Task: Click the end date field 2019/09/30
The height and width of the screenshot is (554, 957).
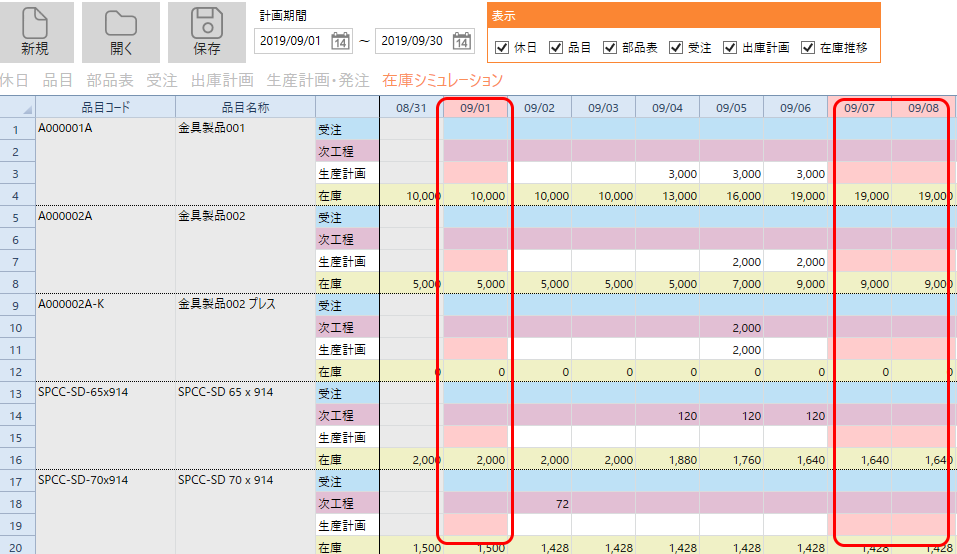Action: pos(413,41)
